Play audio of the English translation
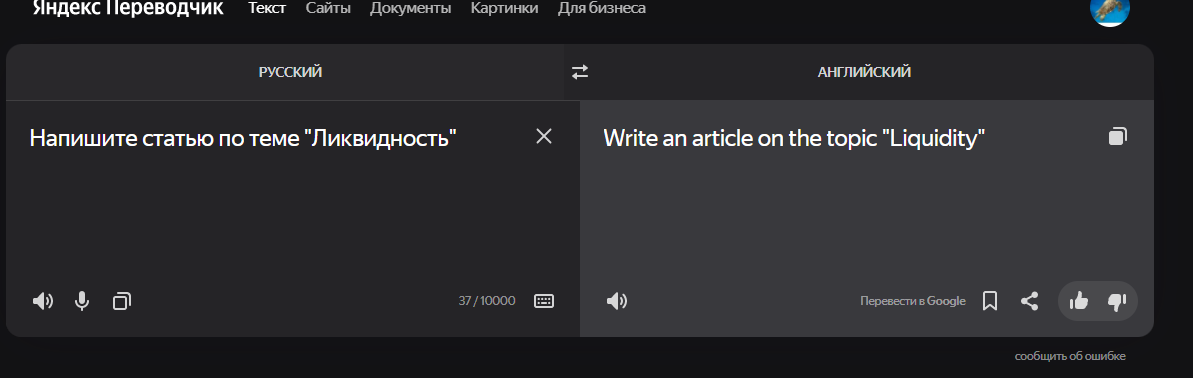The height and width of the screenshot is (378, 1193). click(617, 301)
